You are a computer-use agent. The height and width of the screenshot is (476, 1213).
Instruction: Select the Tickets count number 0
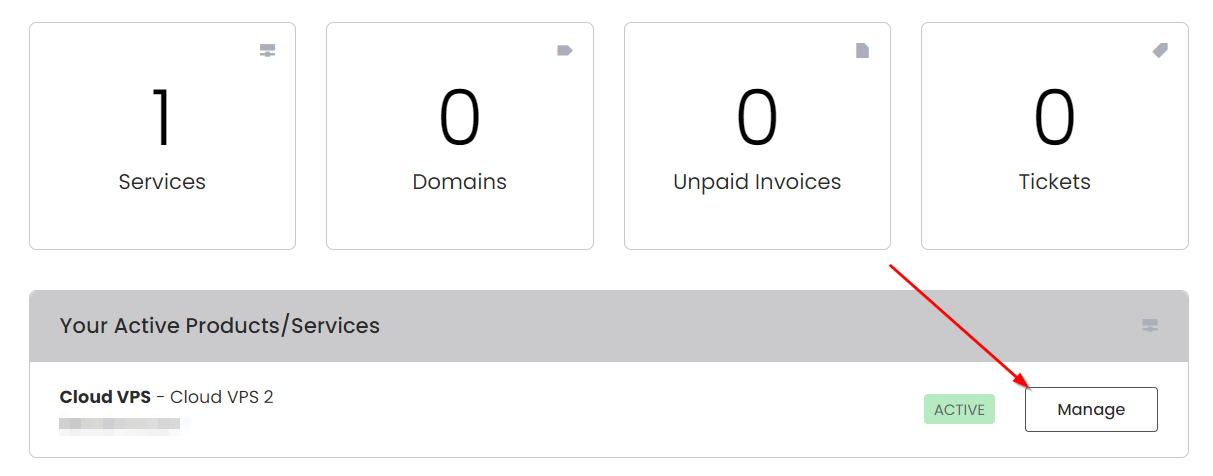[1055, 118]
